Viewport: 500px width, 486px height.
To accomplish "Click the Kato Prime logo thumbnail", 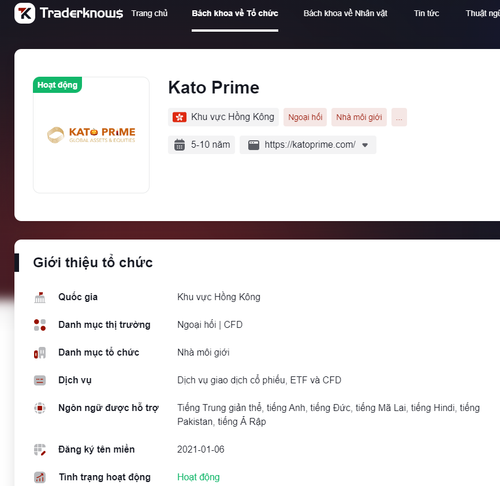I will (x=91, y=135).
